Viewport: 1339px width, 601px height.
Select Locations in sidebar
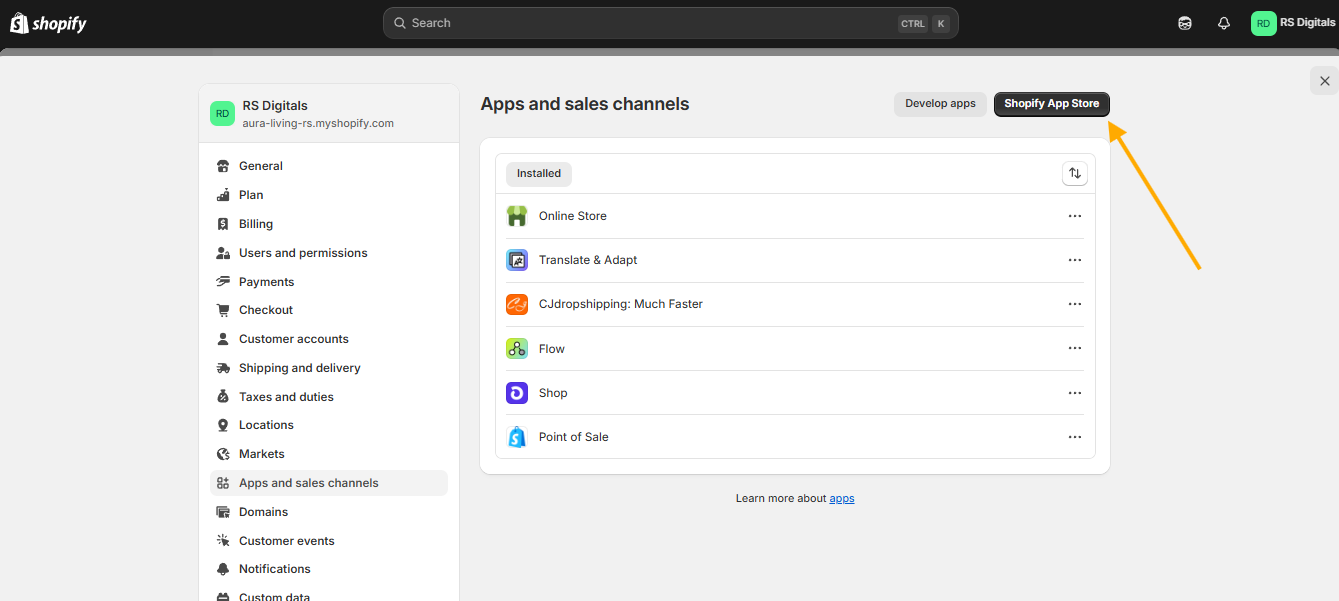(x=329, y=425)
